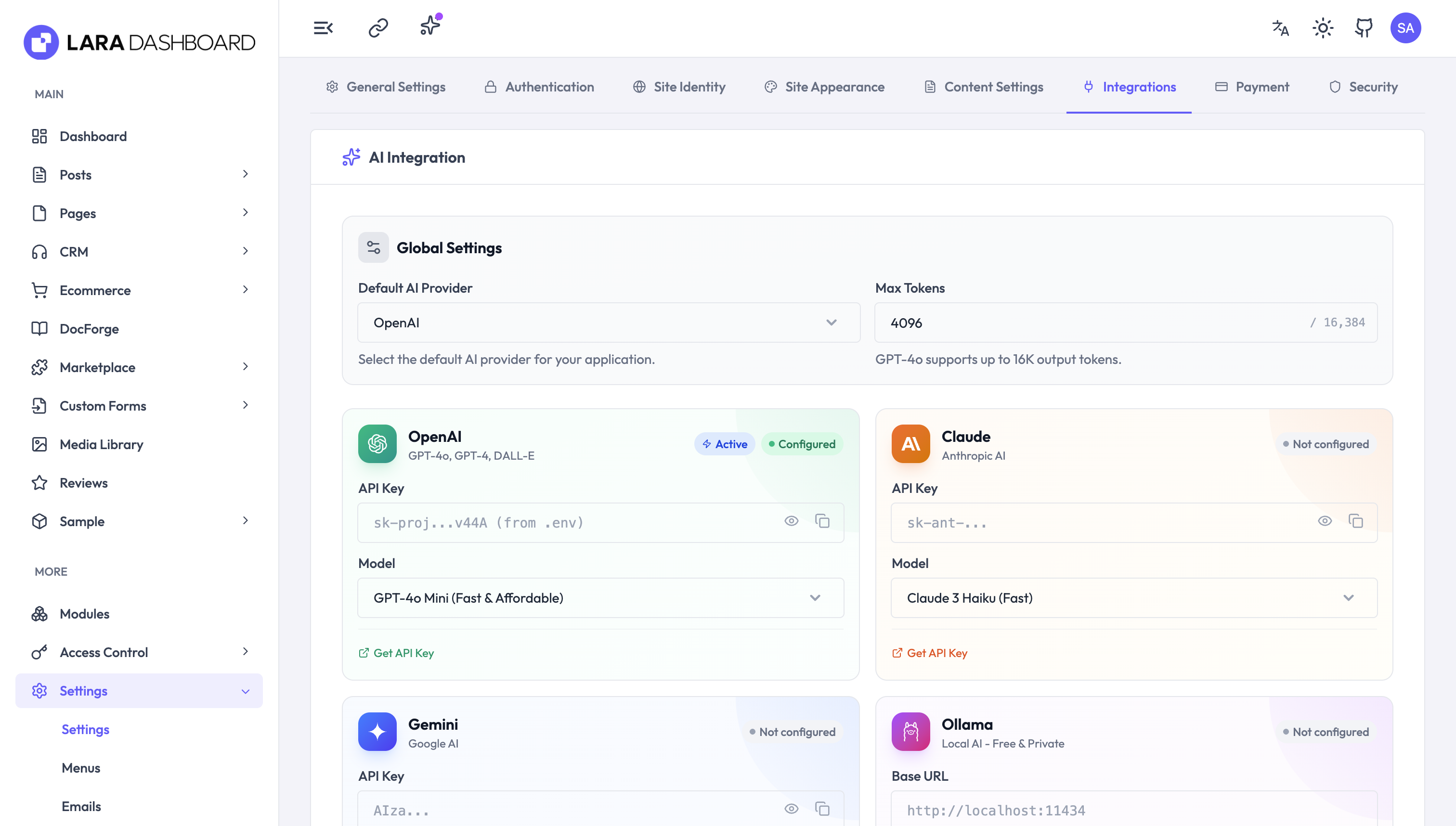Reveal the OpenAI API key with eye icon
The height and width of the screenshot is (826, 1456).
[x=792, y=521]
